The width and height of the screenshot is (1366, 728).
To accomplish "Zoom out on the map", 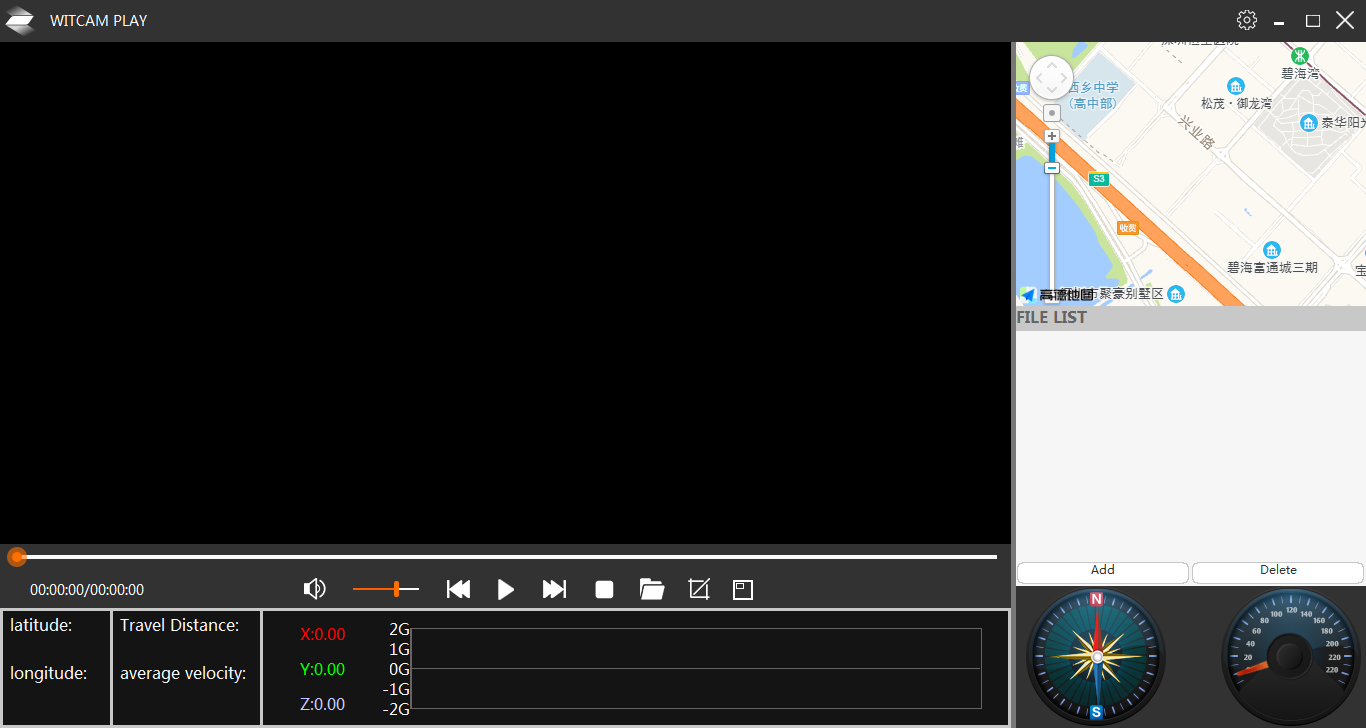I will click(1052, 168).
